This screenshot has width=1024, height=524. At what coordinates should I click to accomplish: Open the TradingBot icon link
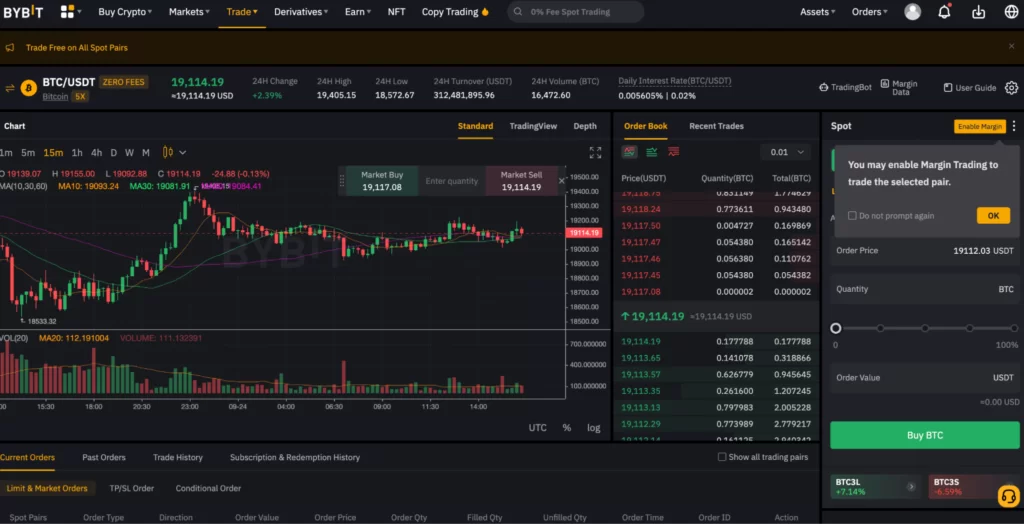click(x=846, y=87)
